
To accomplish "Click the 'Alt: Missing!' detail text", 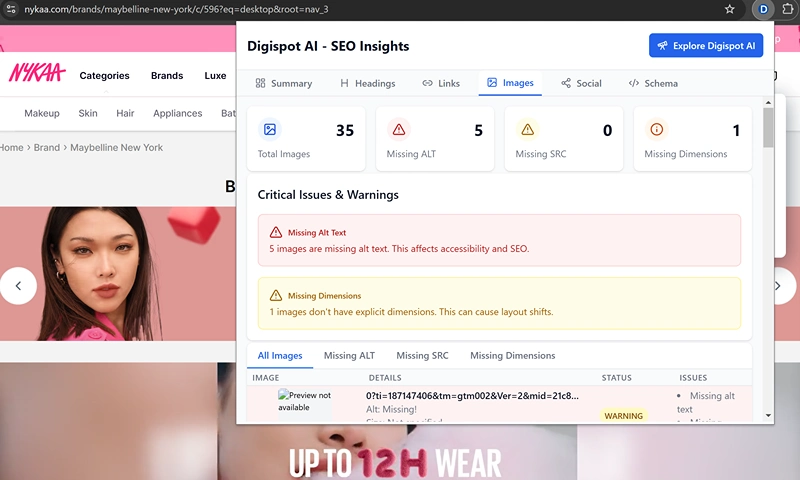I will pos(391,410).
